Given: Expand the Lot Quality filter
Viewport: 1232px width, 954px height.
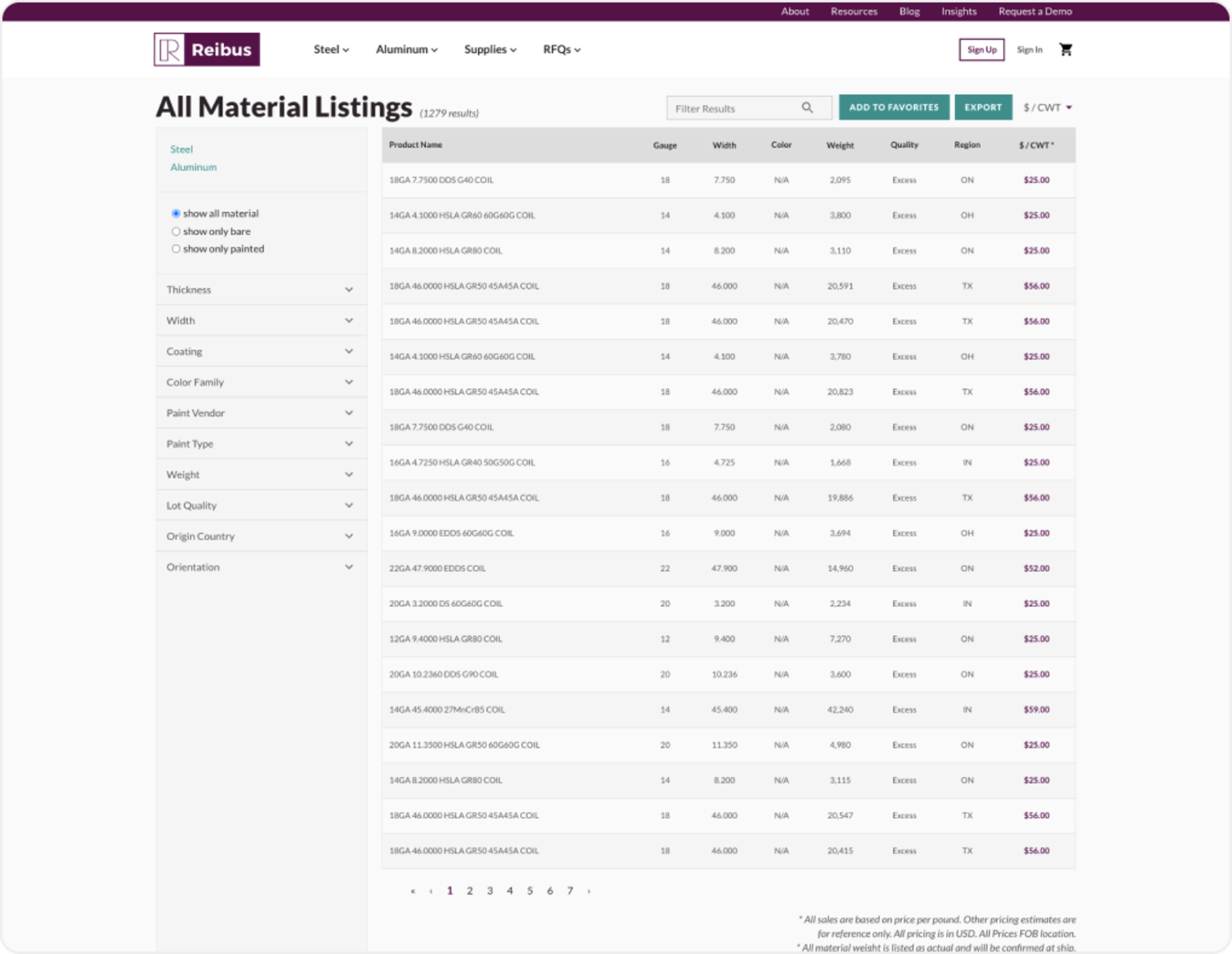Looking at the screenshot, I should coord(261,505).
